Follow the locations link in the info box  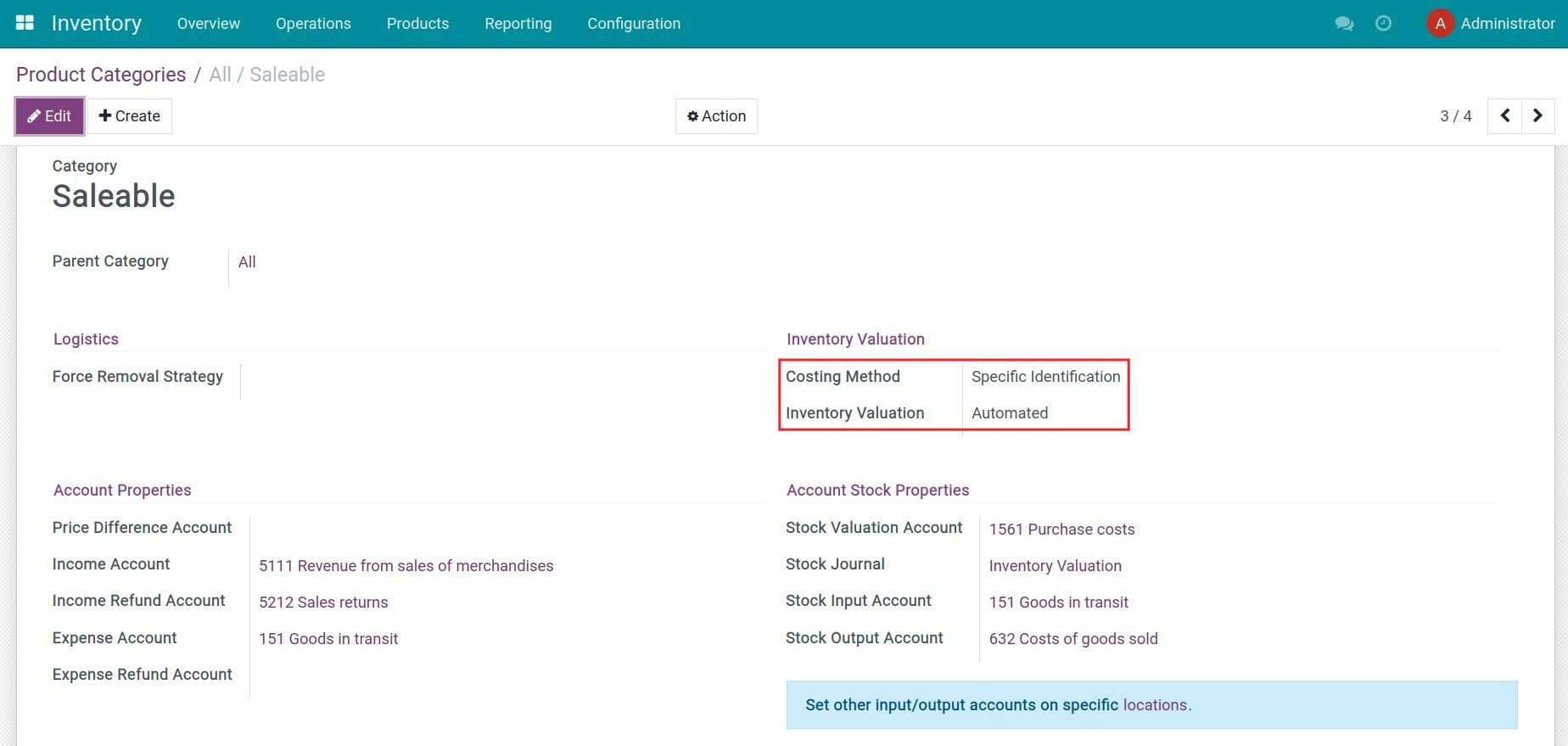coord(1155,705)
